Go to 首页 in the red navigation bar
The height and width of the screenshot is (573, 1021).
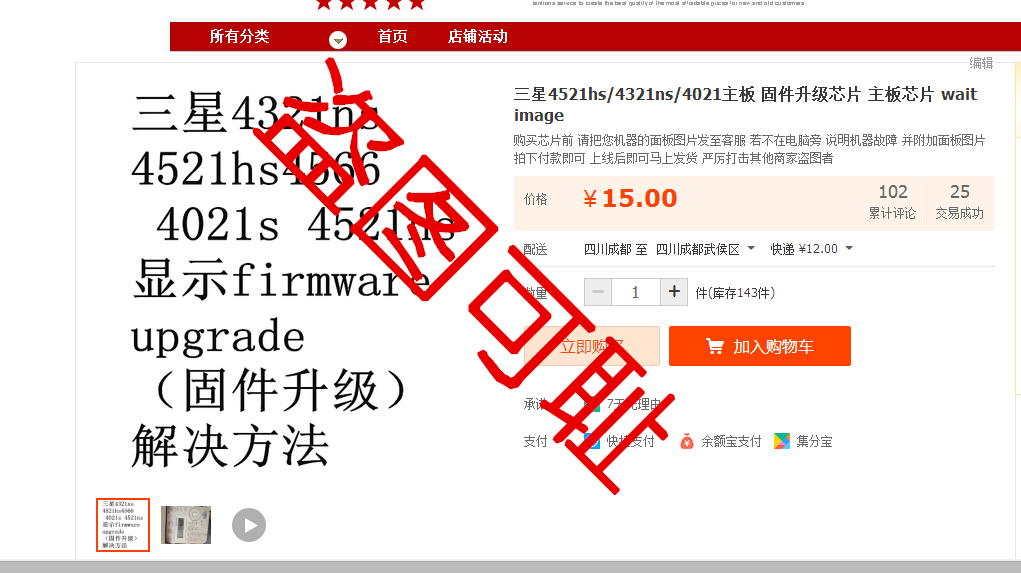point(393,36)
